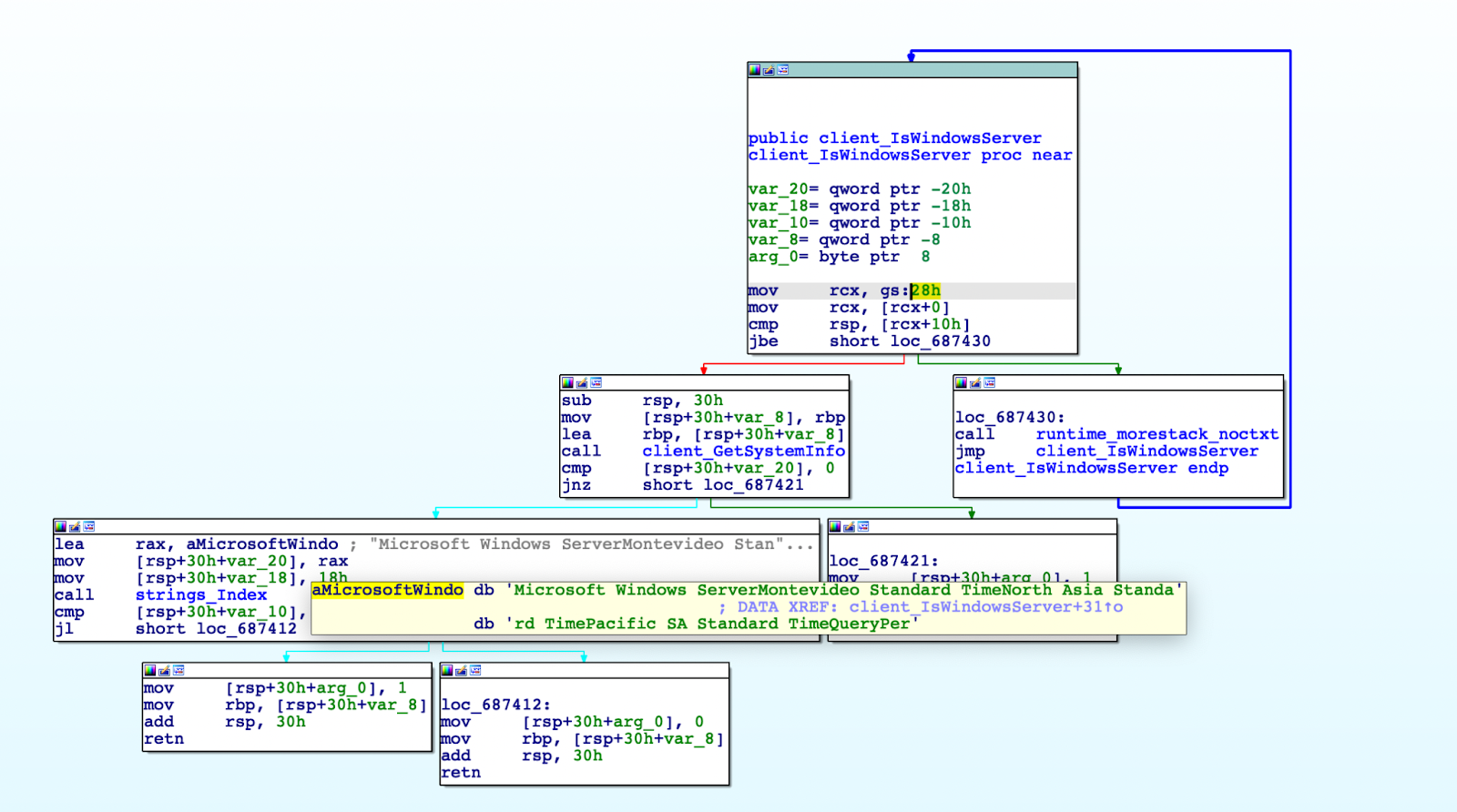The height and width of the screenshot is (812, 1457).
Task: Follow jmp client_IsWindowsServer target
Action: coord(1146,452)
